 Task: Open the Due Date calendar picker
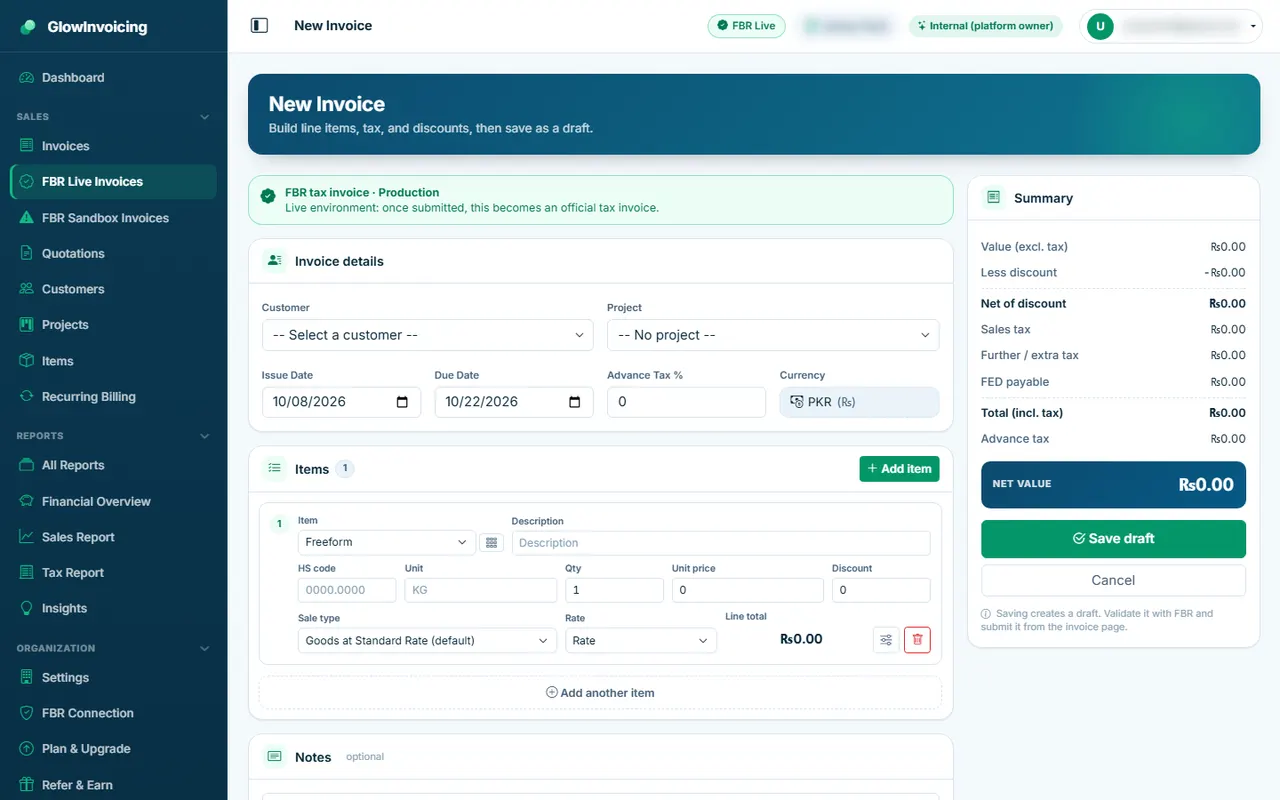[575, 402]
